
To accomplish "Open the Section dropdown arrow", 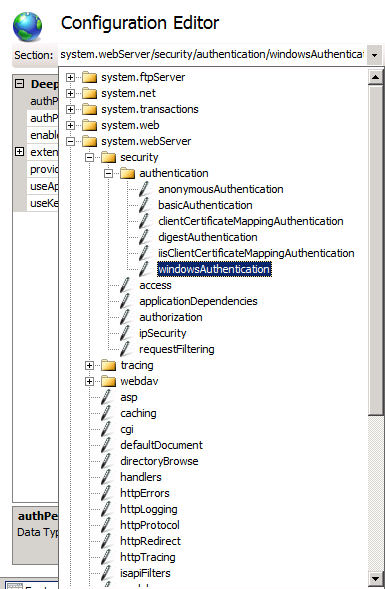I will [x=374, y=55].
